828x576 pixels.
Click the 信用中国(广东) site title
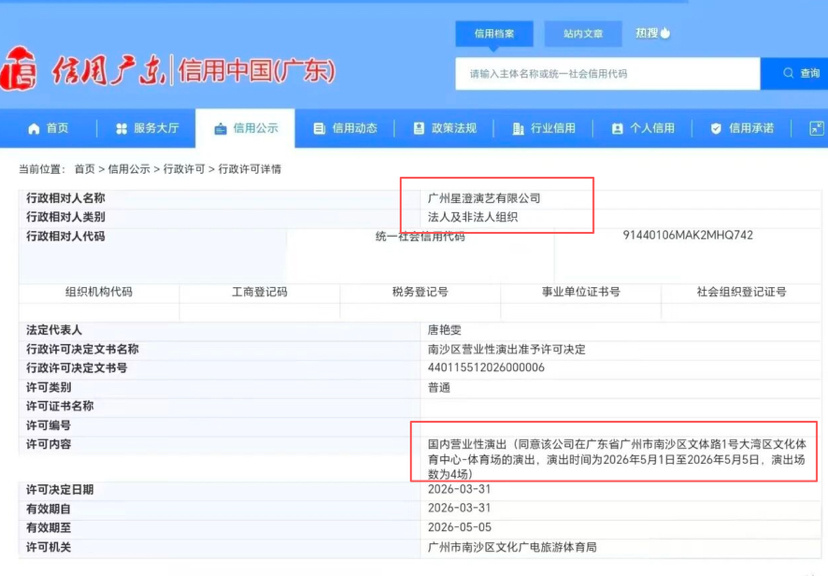[x=257, y=71]
